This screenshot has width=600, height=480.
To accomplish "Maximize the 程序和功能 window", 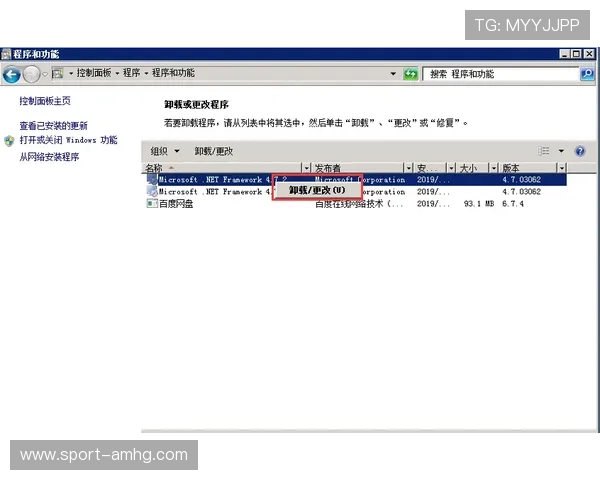I will tap(576, 54).
